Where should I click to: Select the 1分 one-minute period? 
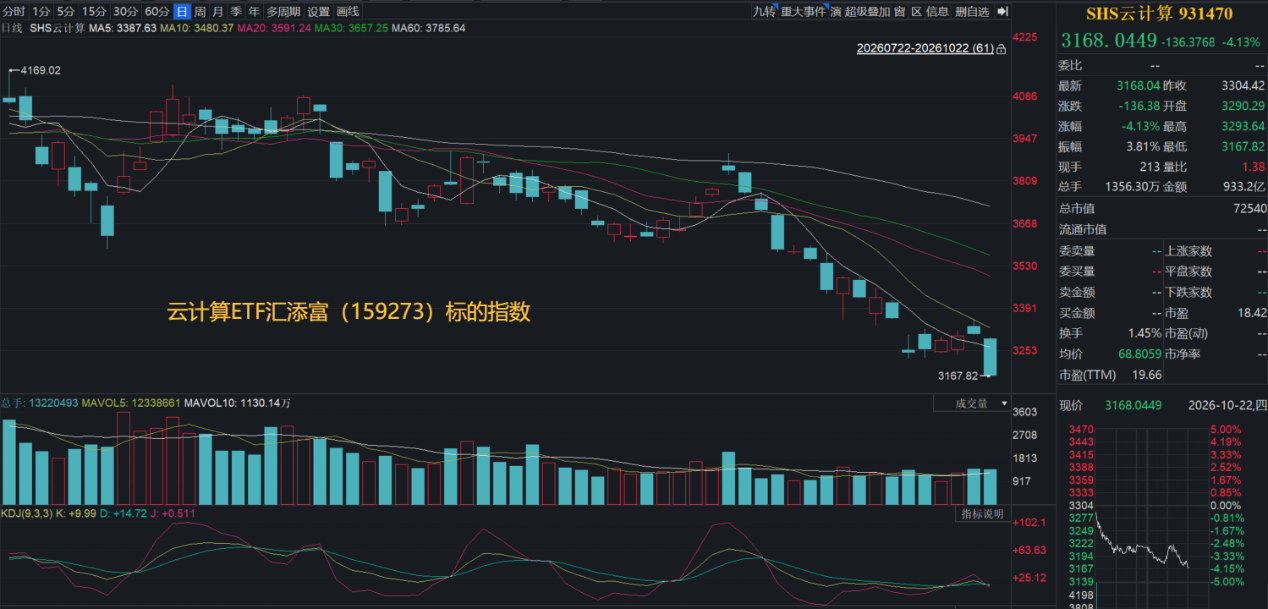point(41,12)
